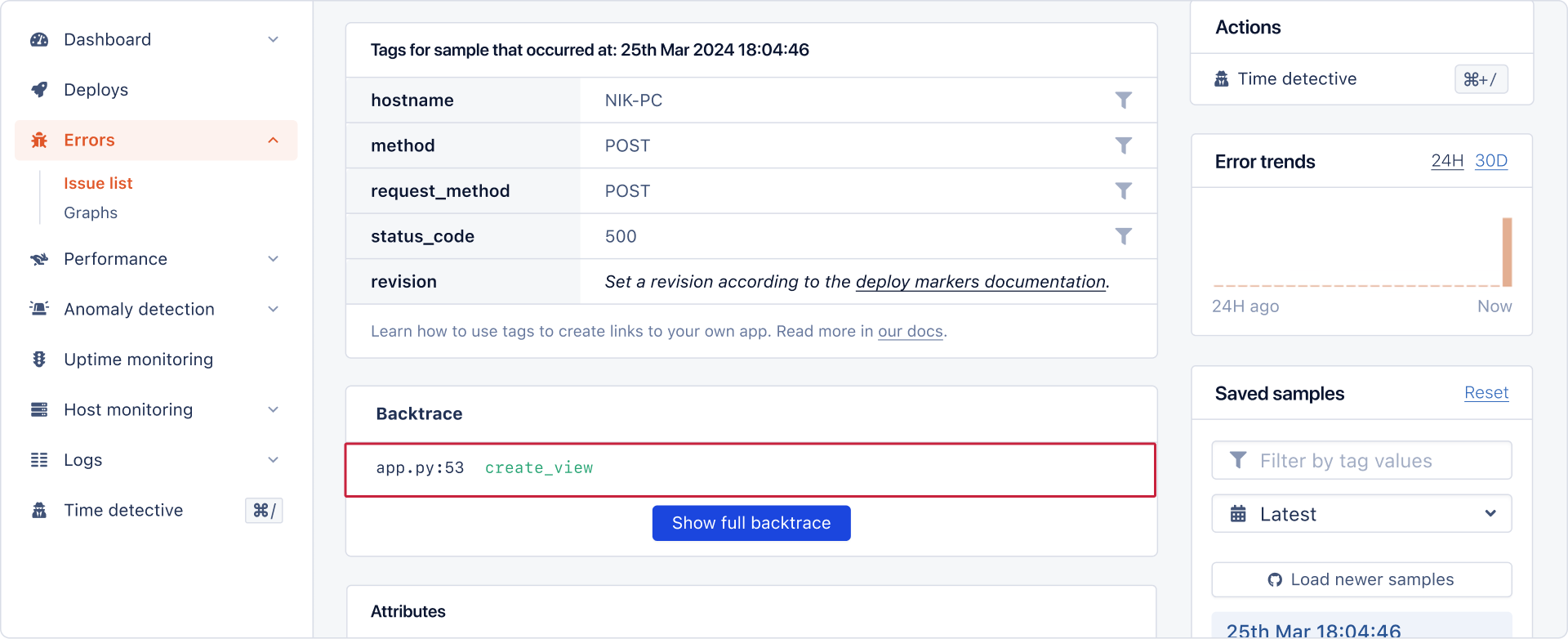Image resolution: width=1568 pixels, height=639 pixels.
Task: Filter by request_method tag funnel icon
Action: pyautogui.click(x=1124, y=190)
